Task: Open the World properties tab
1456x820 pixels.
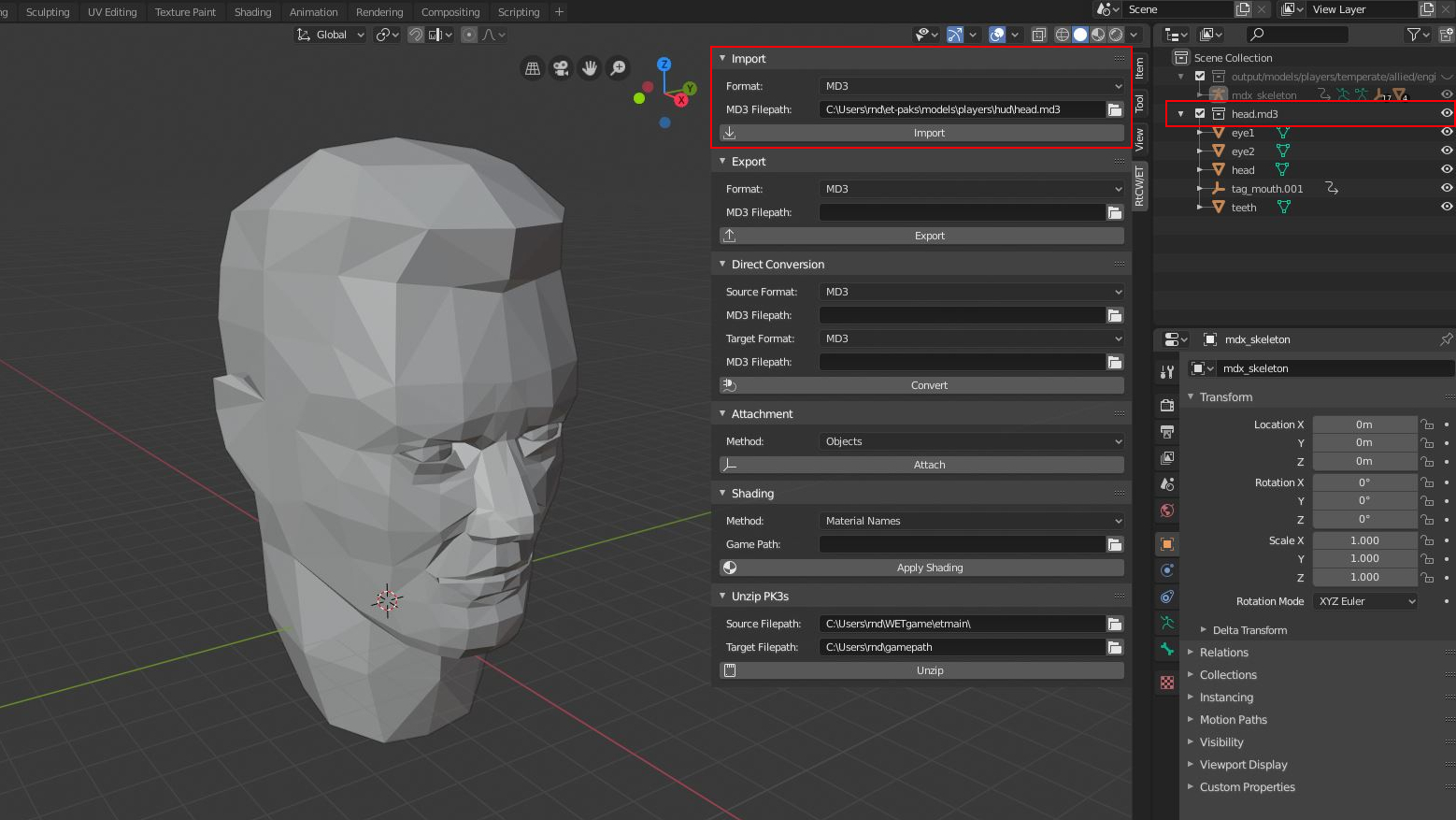Action: tap(1166, 511)
